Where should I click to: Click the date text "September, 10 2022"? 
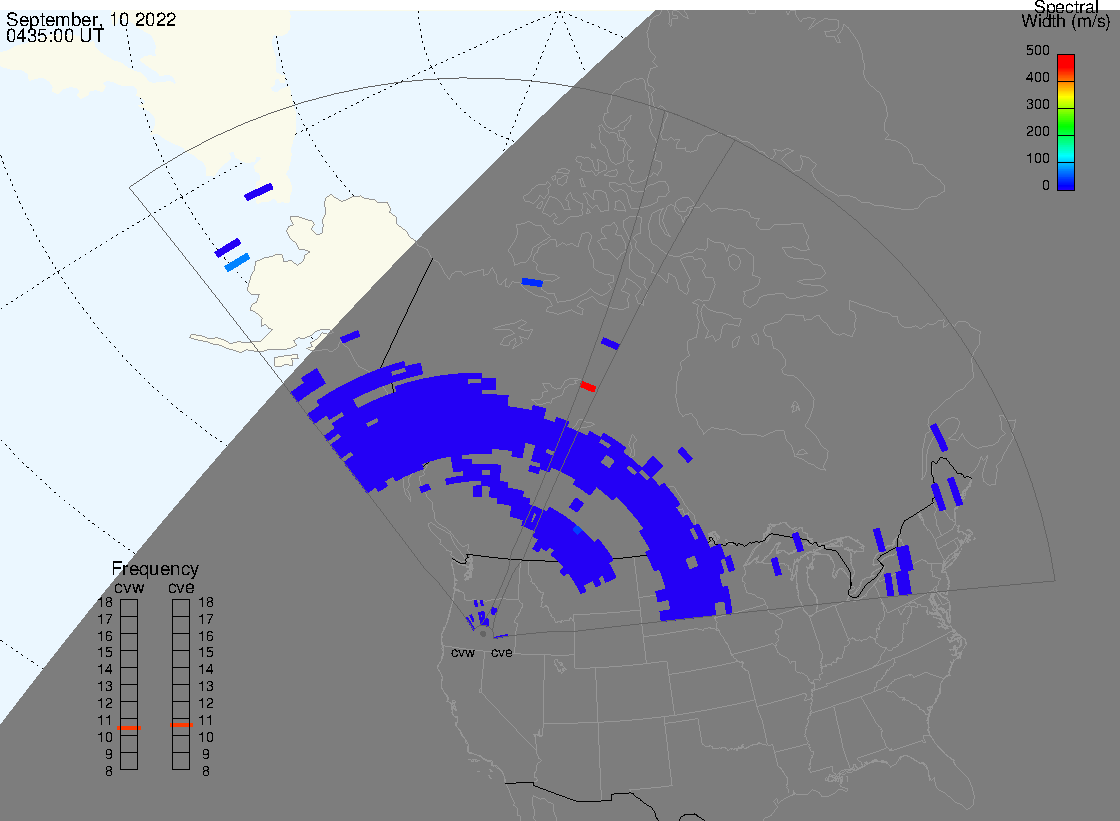[x=91, y=19]
